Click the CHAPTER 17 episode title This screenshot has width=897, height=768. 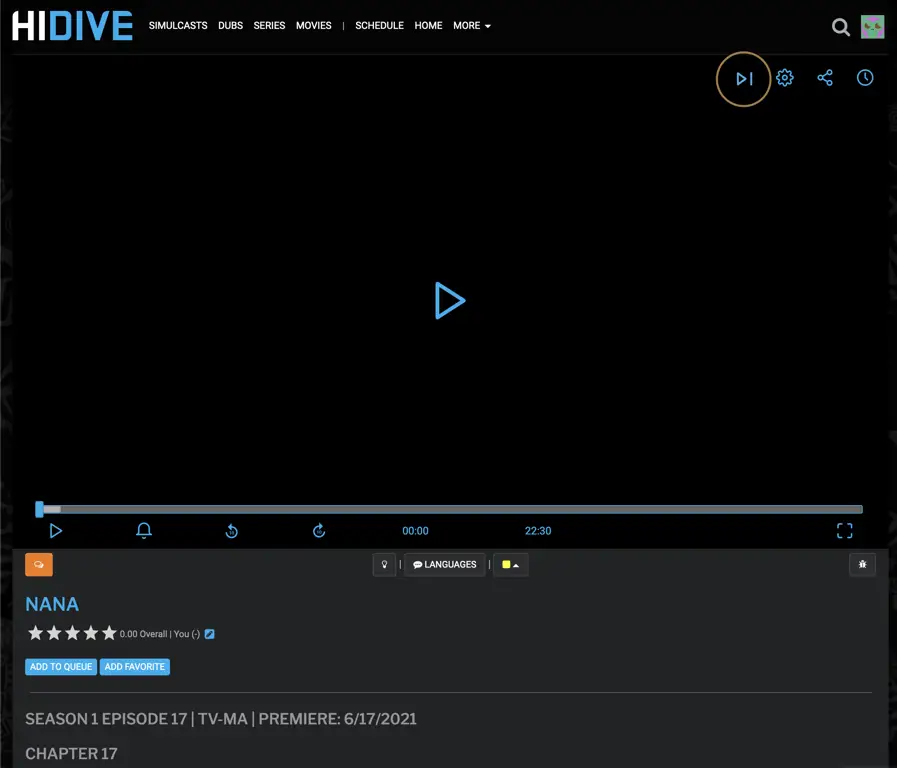[x=72, y=754]
